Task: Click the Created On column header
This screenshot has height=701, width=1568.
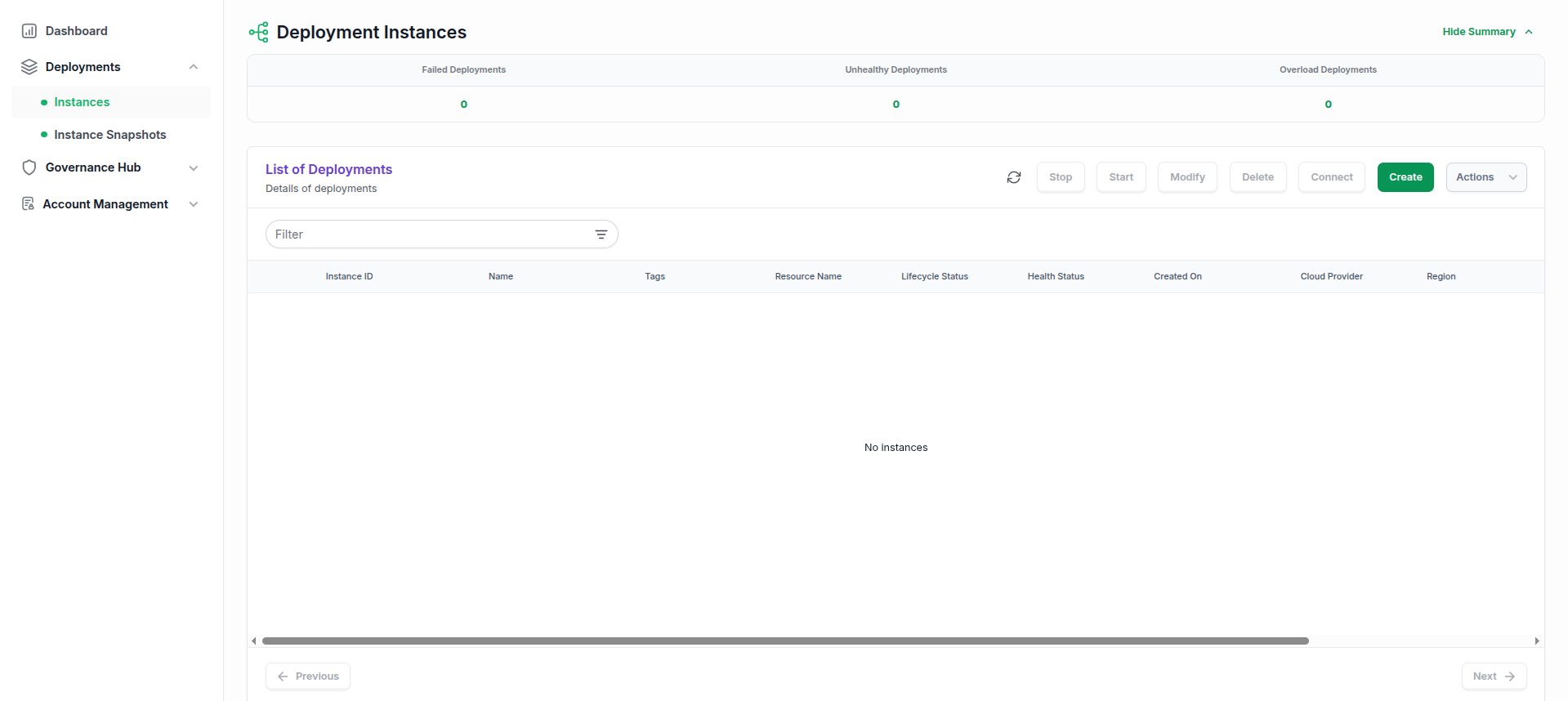Action: pos(1177,277)
